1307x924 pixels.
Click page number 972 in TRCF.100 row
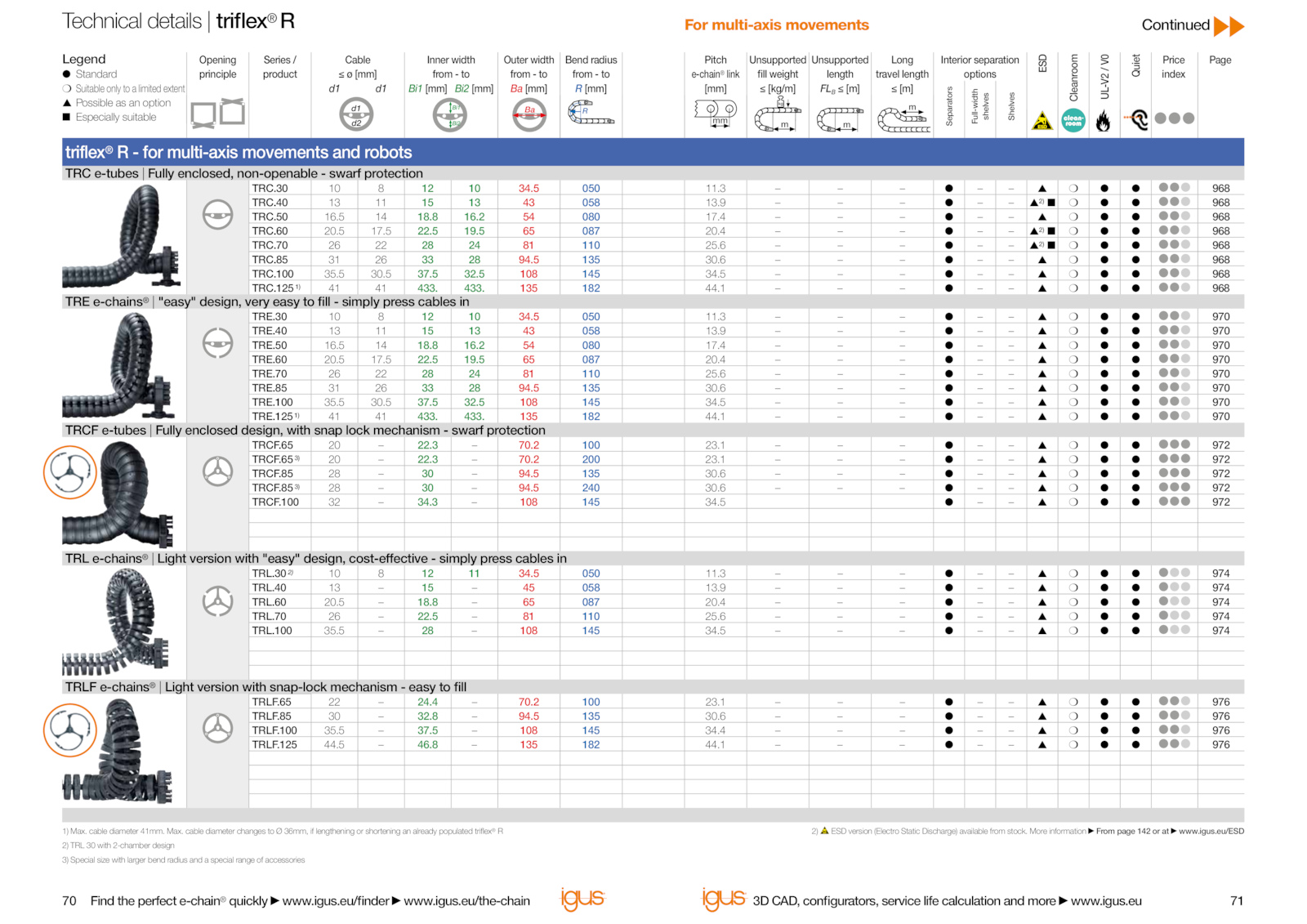pyautogui.click(x=1220, y=502)
